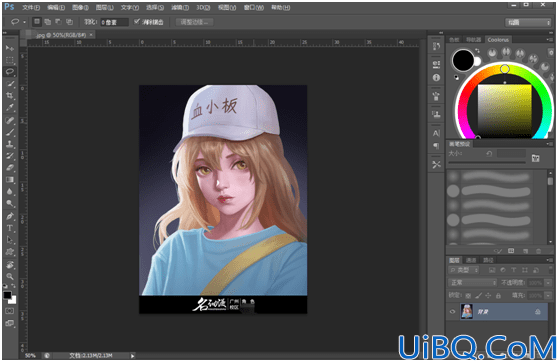Toggle lock all for layer
The image size is (558, 362).
498,295
